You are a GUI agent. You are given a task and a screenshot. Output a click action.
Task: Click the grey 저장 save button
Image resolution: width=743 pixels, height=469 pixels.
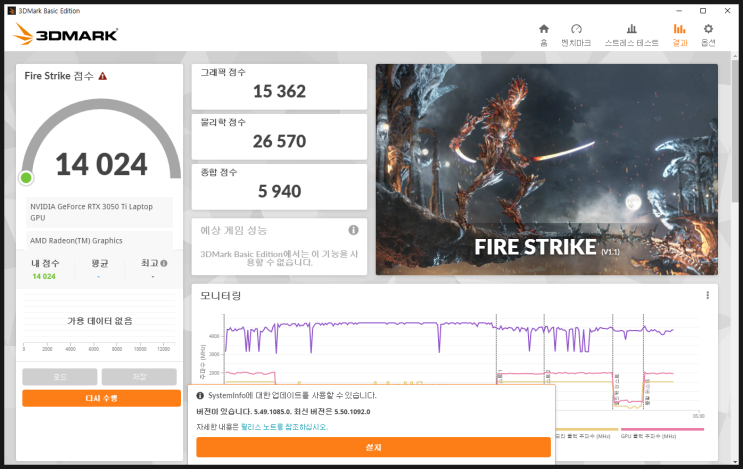coord(139,377)
